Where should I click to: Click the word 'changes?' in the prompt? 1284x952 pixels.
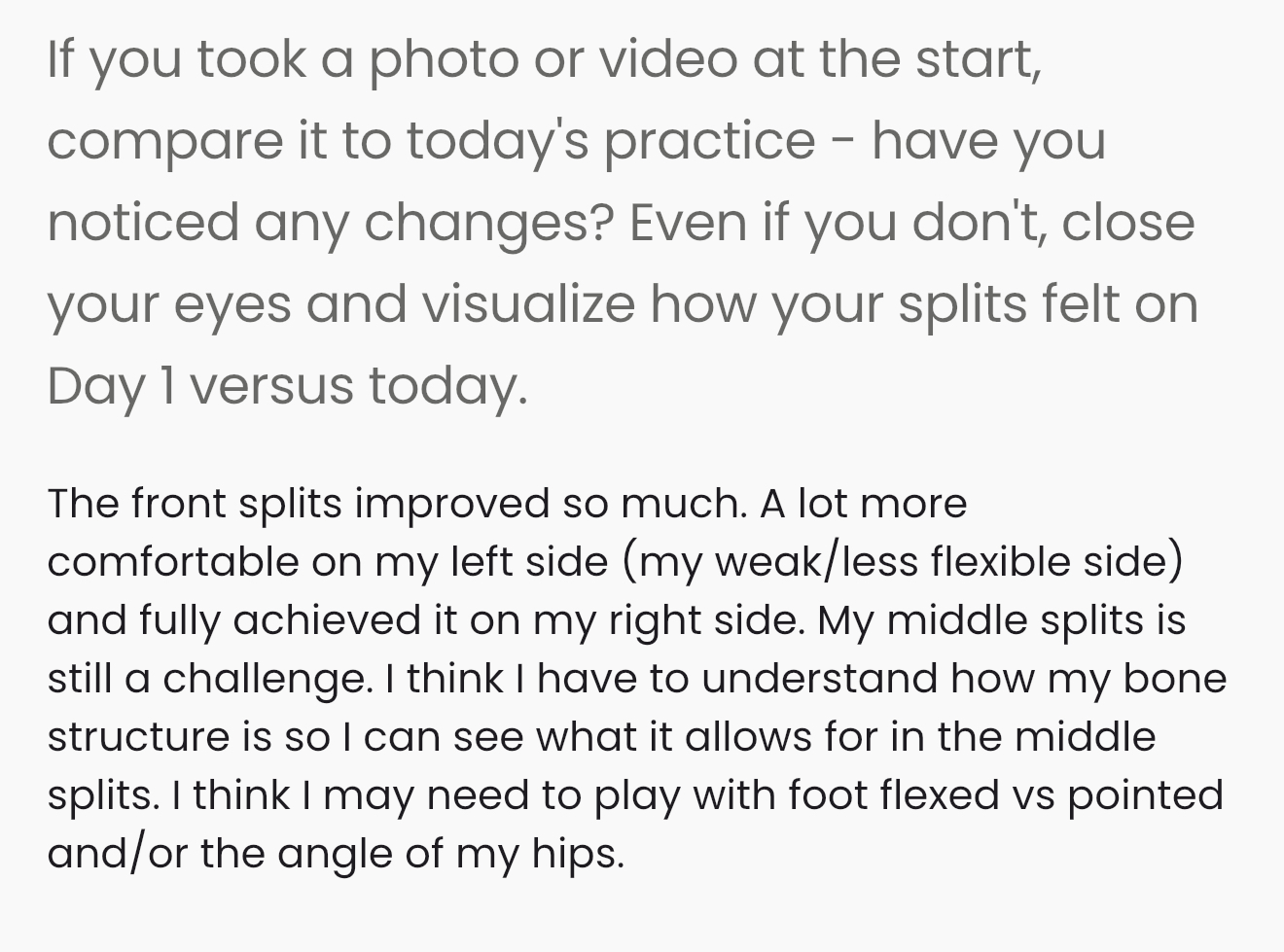pyautogui.click(x=489, y=223)
